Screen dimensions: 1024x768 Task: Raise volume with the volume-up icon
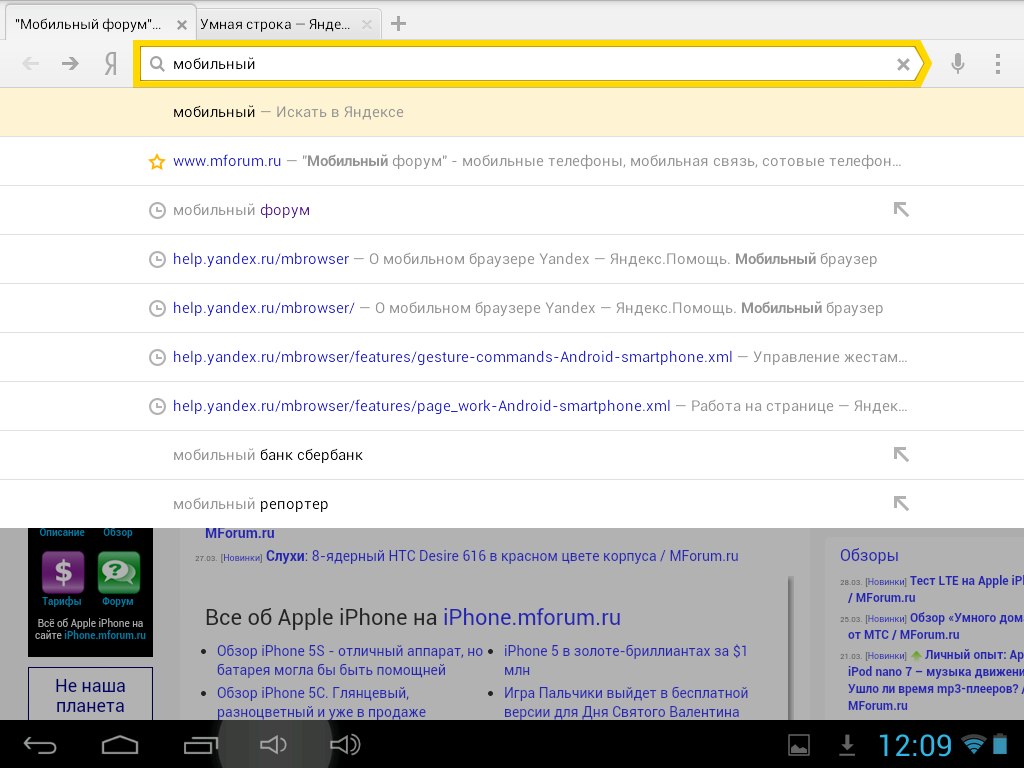point(345,744)
